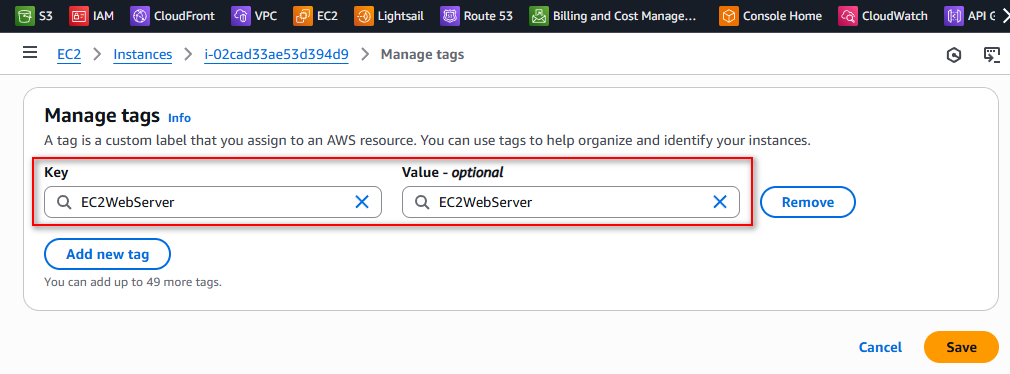Click the Add new tag button
The image size is (1010, 374).
108,254
